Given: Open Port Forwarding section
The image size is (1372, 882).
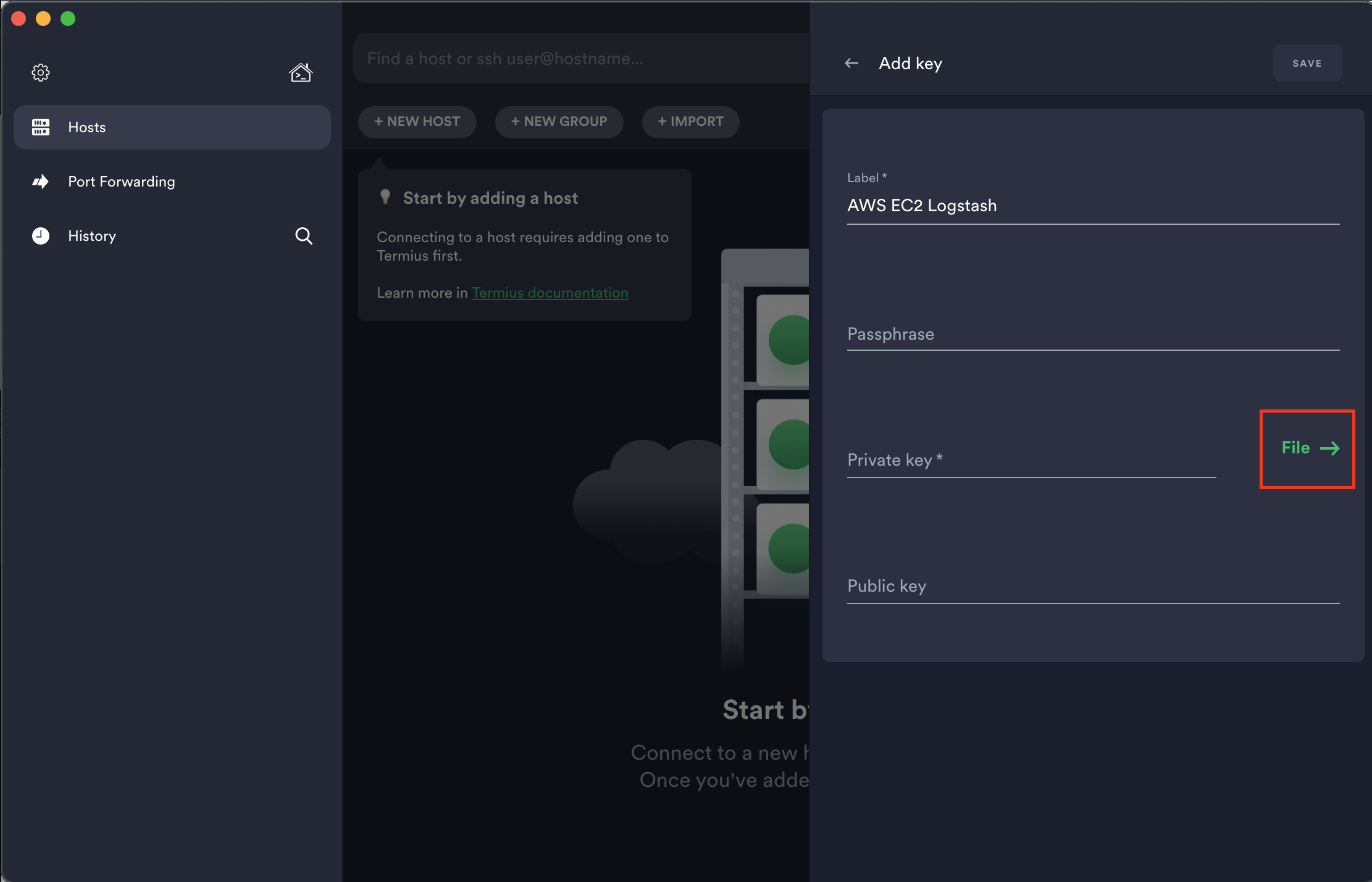Looking at the screenshot, I should click(122, 182).
